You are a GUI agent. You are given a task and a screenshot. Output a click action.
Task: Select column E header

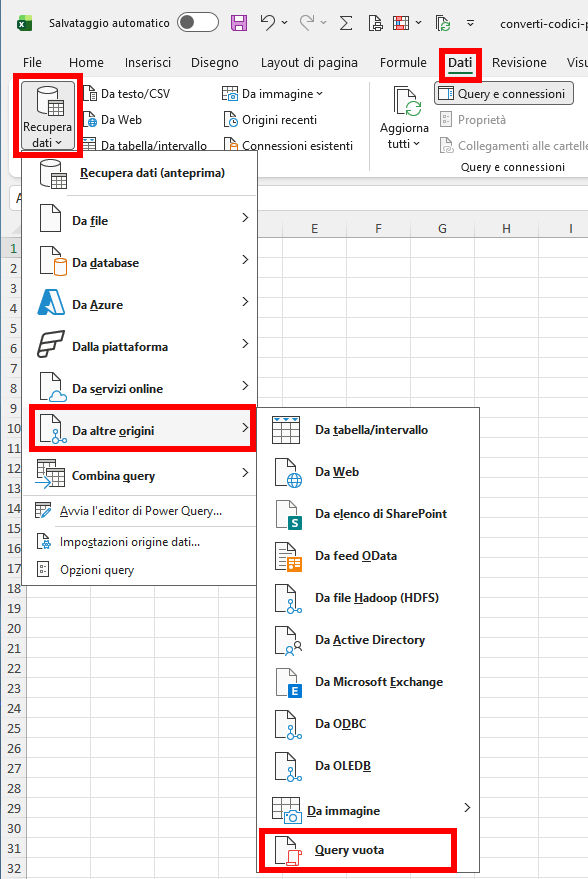(x=314, y=228)
